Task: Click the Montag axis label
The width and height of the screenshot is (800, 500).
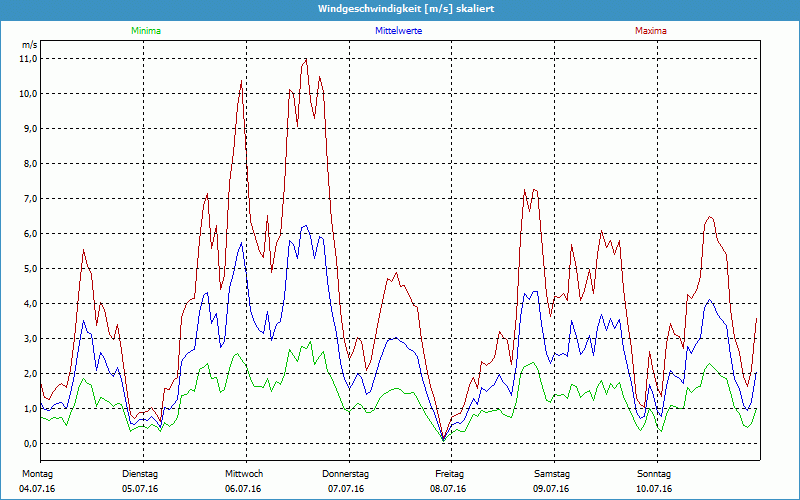Action: pos(37,474)
